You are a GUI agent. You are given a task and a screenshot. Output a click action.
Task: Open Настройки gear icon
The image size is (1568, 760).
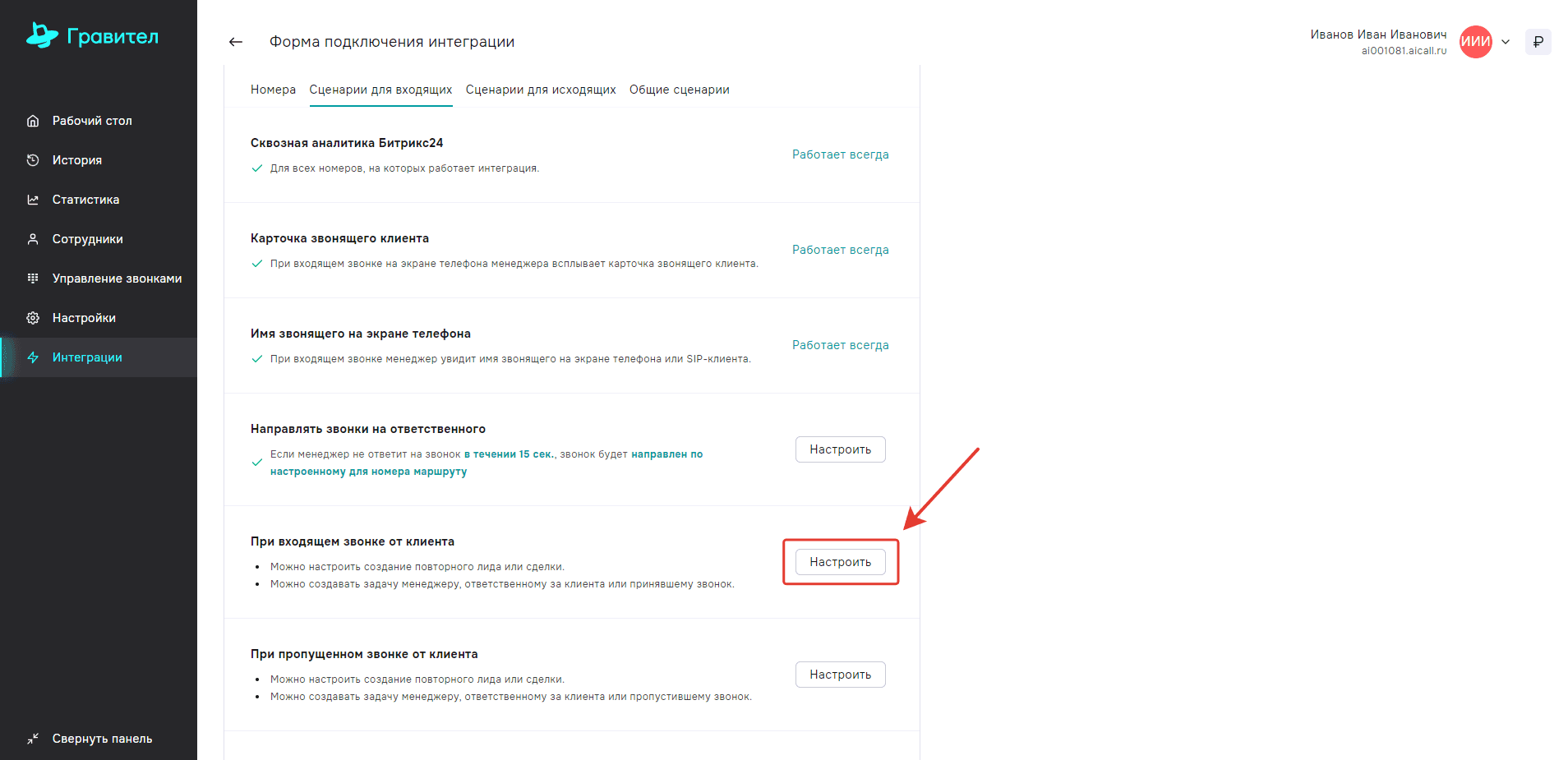point(33,318)
